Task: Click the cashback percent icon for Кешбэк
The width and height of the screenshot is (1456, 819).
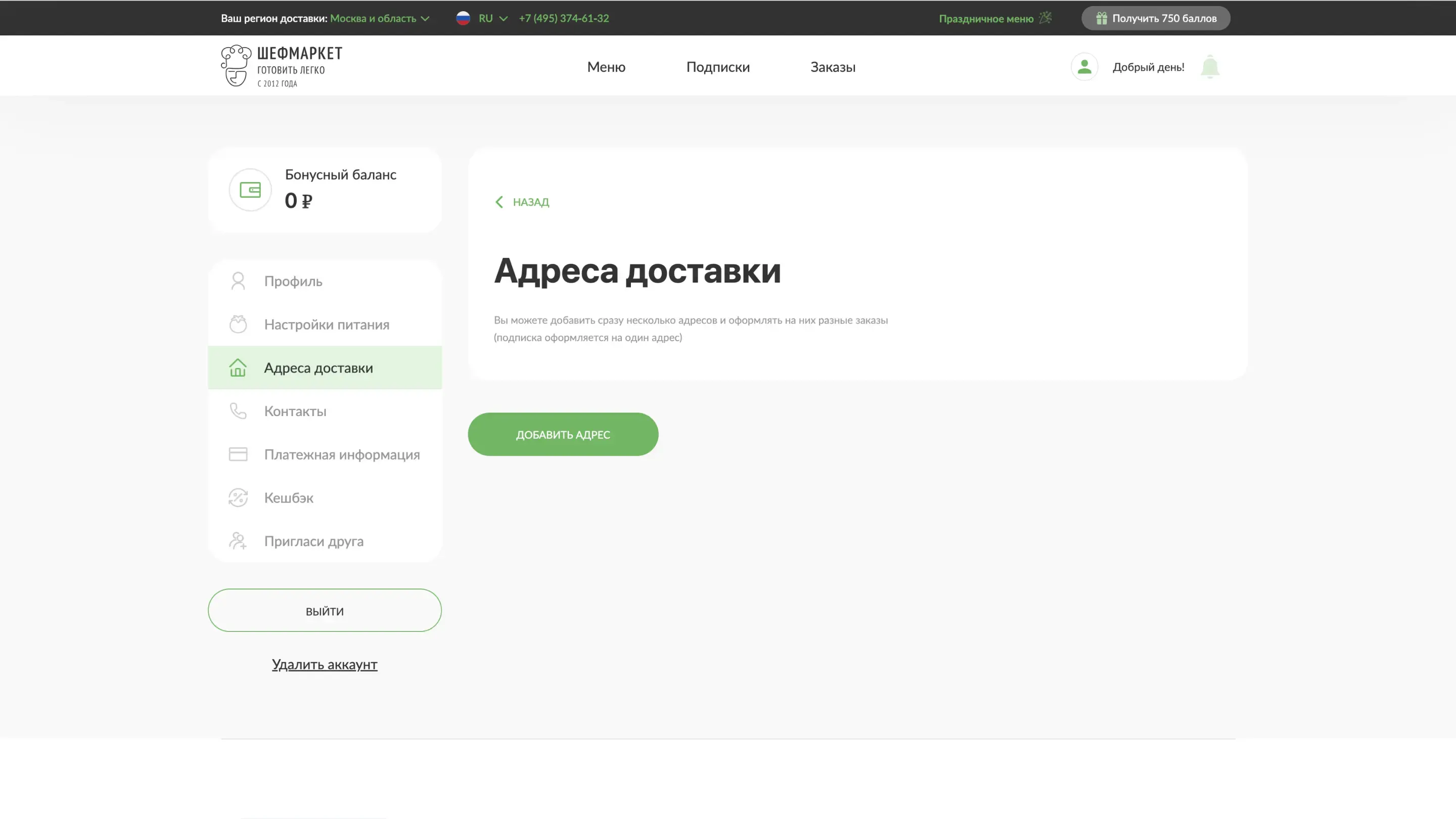Action: 238,498
